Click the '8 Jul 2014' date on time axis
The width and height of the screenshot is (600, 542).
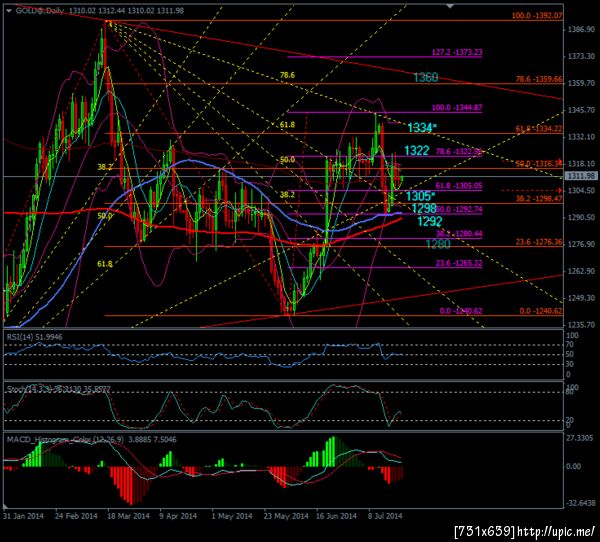tap(385, 516)
